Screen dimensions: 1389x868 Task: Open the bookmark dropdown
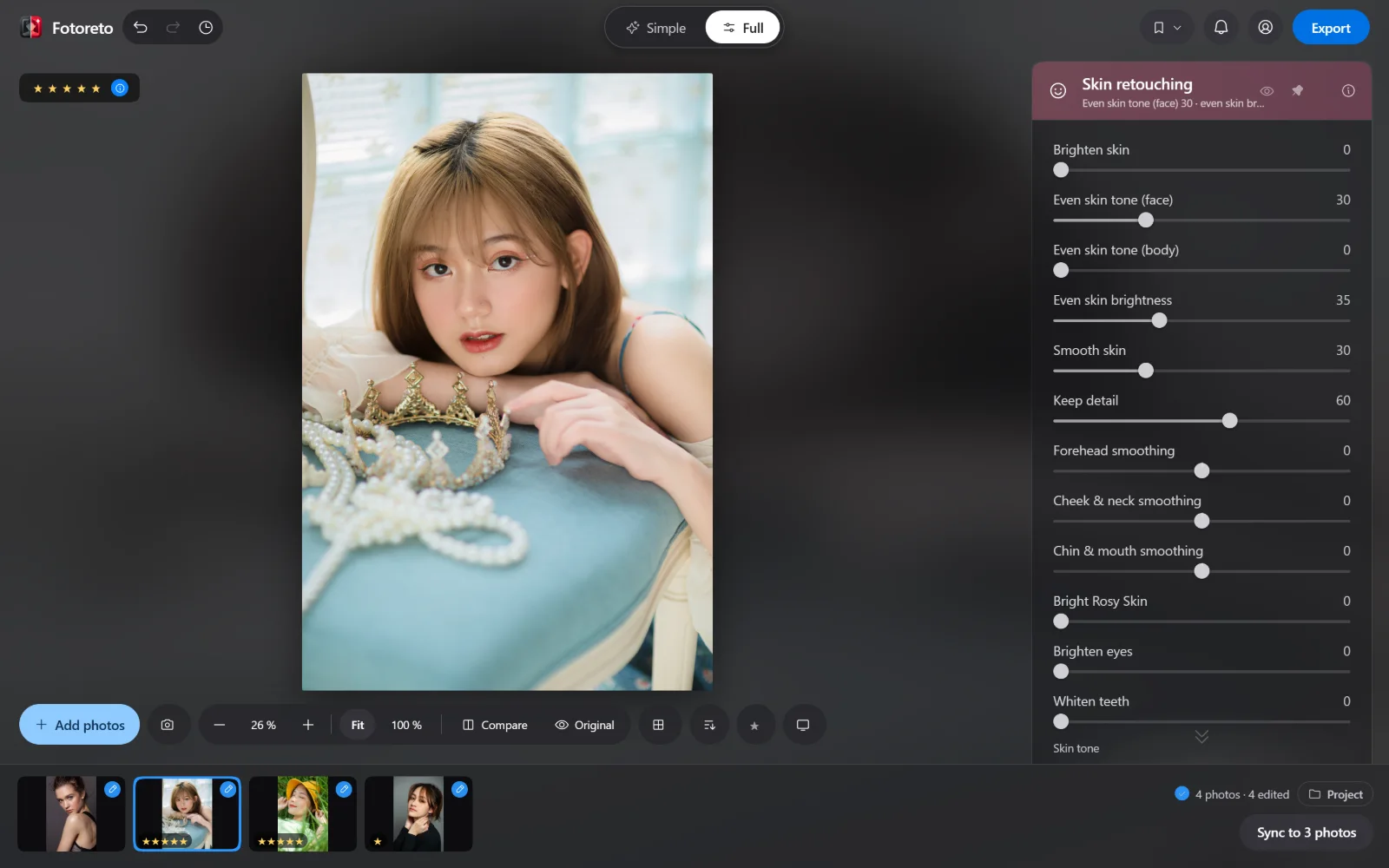tap(1167, 28)
